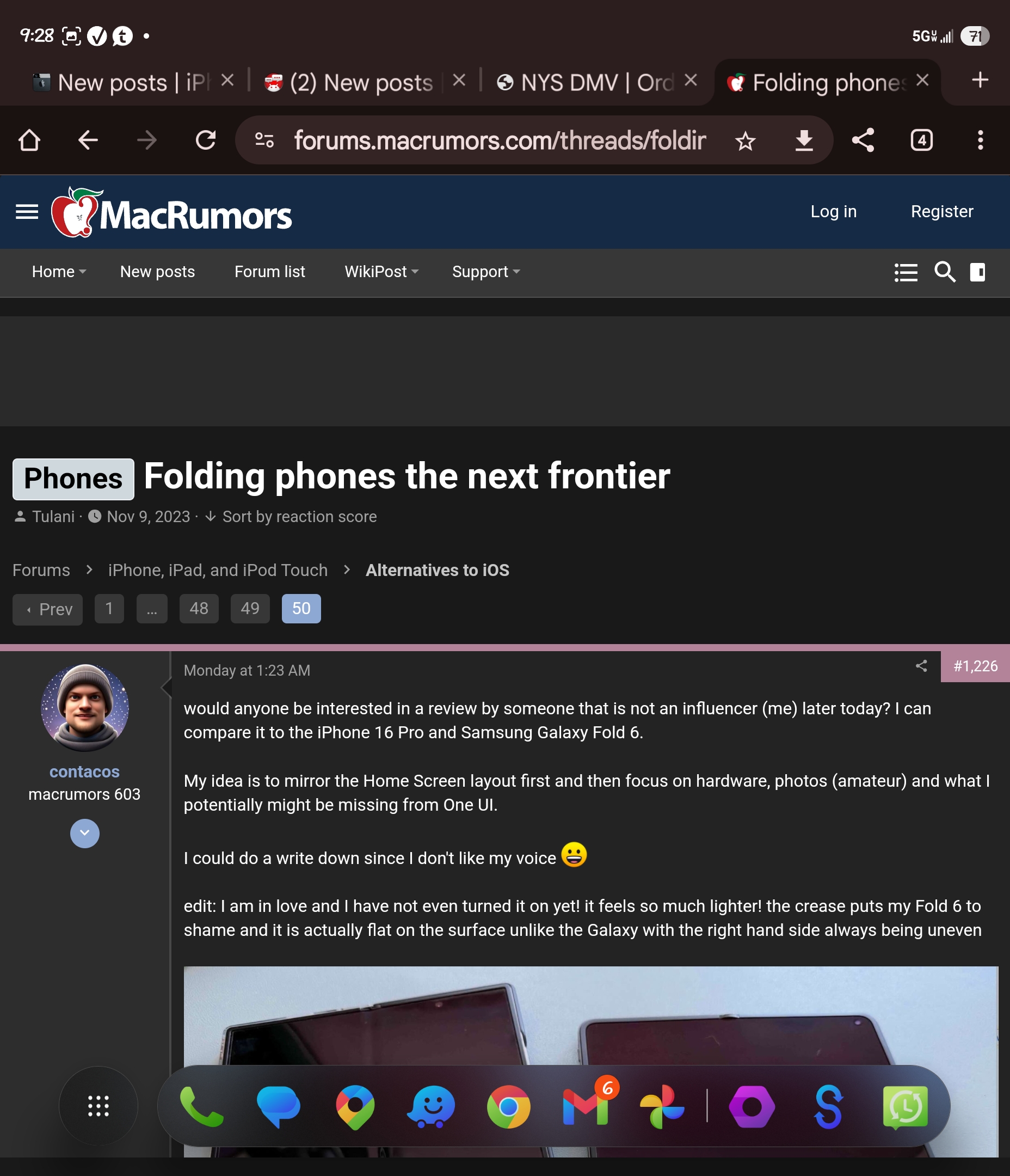Tap the address bar URL field
Image resolution: width=1010 pixels, height=1176 pixels.
tap(500, 140)
